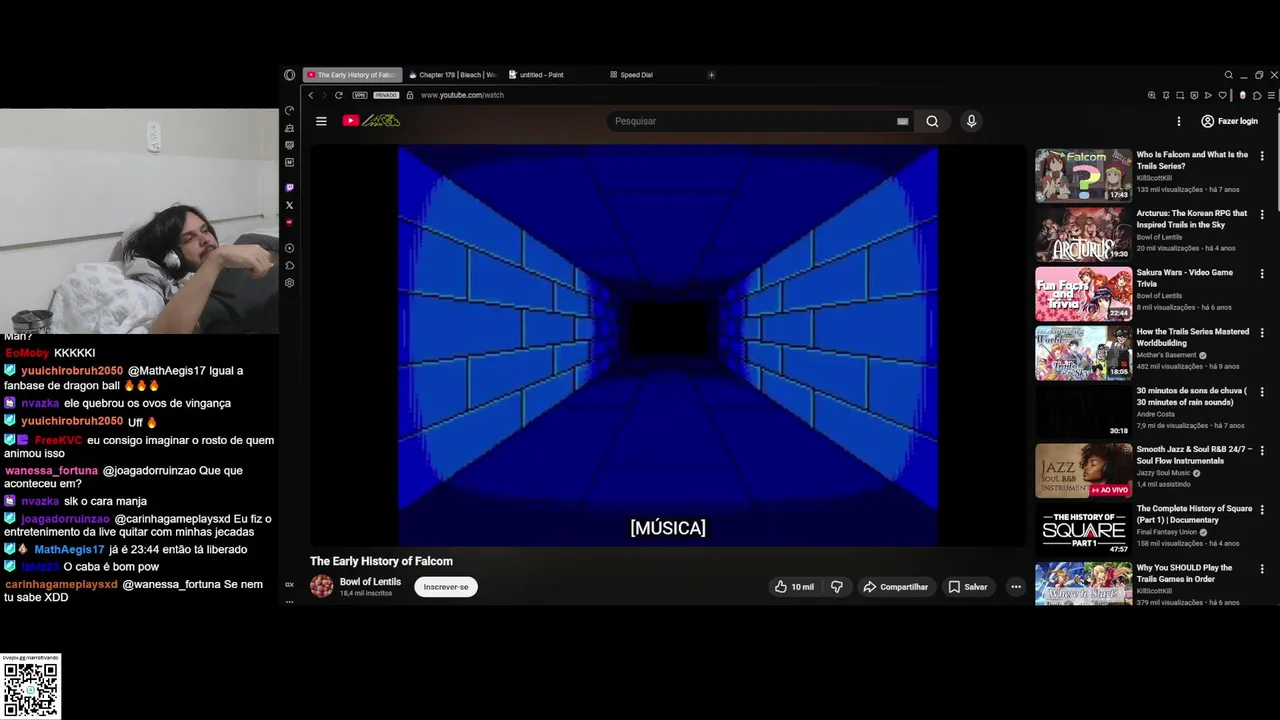
Task: Start voice search with microphone icon
Action: [971, 121]
